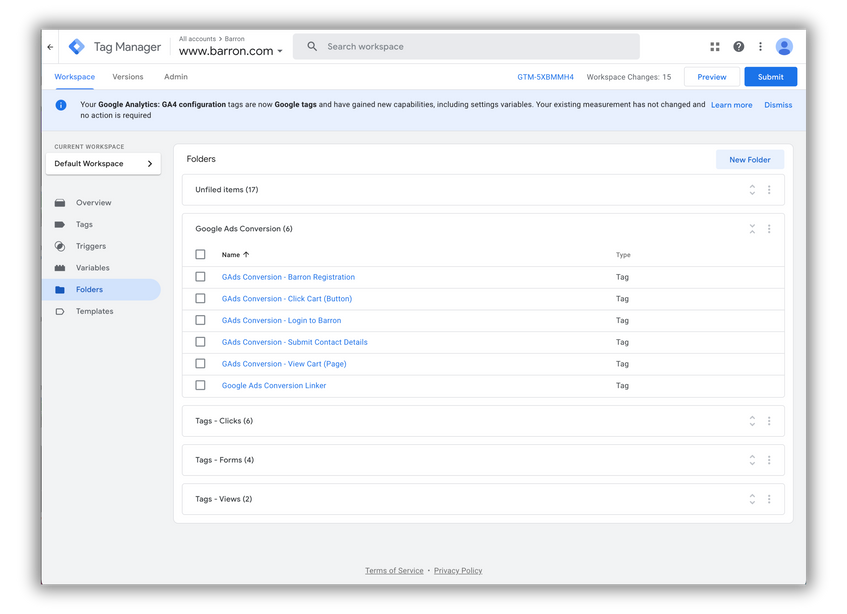Click Workspace Changes: 15 text
This screenshot has height=614, width=847.
click(629, 77)
